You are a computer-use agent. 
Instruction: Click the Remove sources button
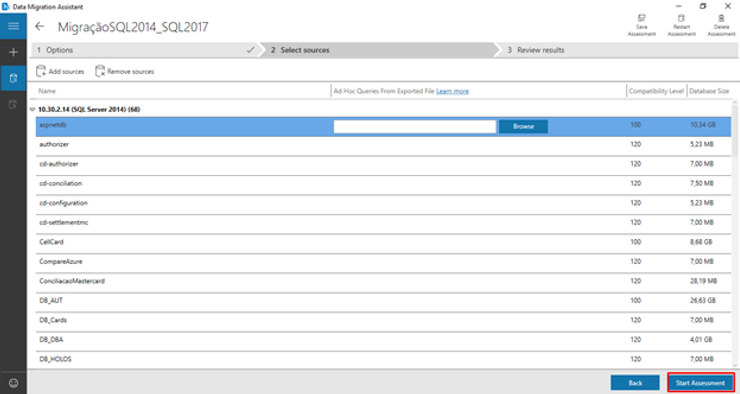(125, 71)
